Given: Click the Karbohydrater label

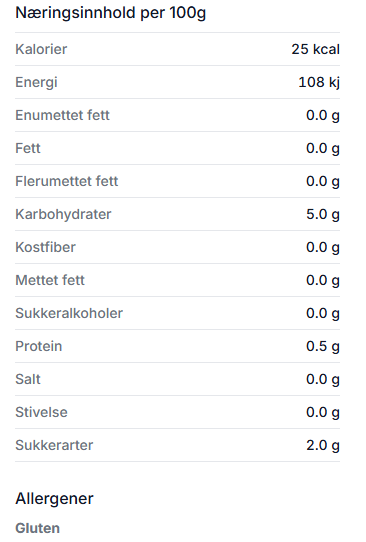Looking at the screenshot, I should pyautogui.click(x=63, y=214).
